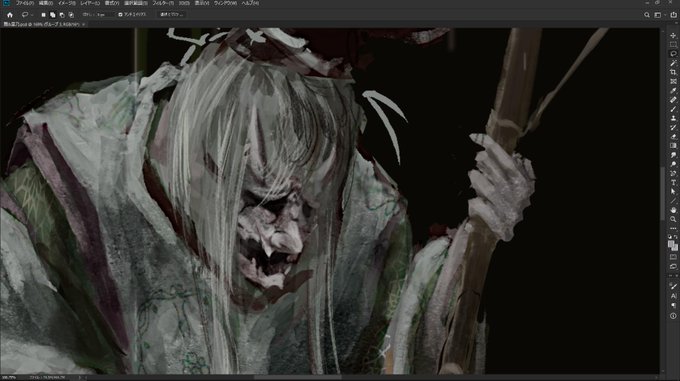Go to the Home screen
The height and width of the screenshot is (381, 680).
(10, 15)
